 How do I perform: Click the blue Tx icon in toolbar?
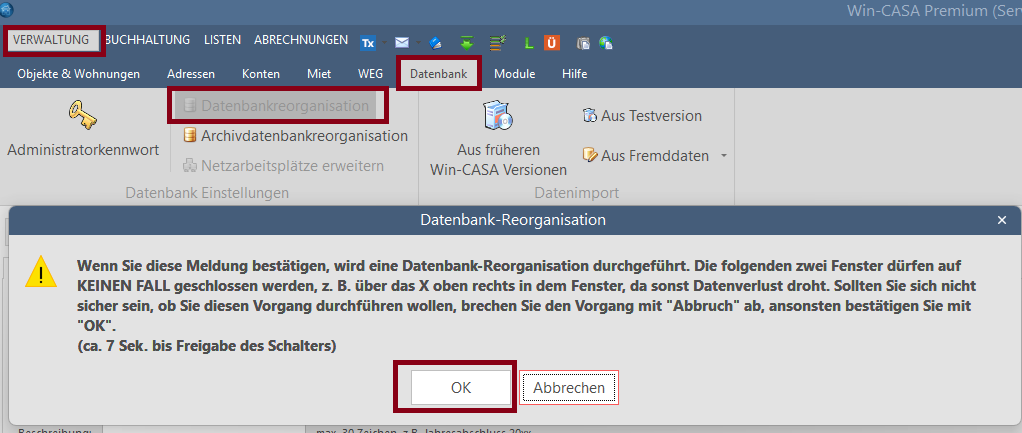pyautogui.click(x=368, y=43)
